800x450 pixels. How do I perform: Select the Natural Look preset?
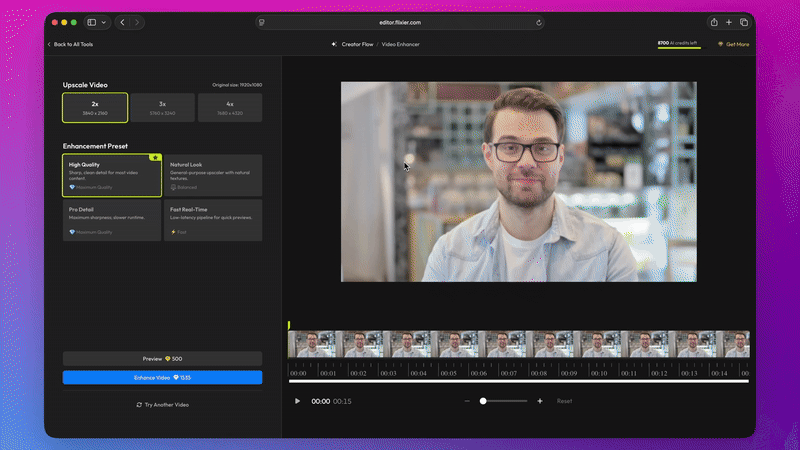214,175
